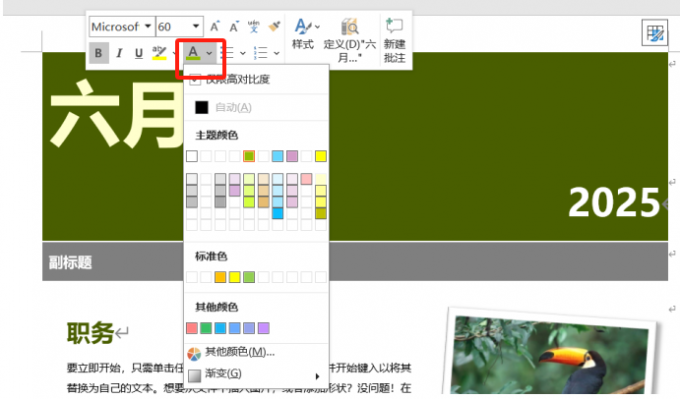Image resolution: width=680 pixels, height=399 pixels.
Task: Expand the bullet list style arrow
Action: click(243, 53)
